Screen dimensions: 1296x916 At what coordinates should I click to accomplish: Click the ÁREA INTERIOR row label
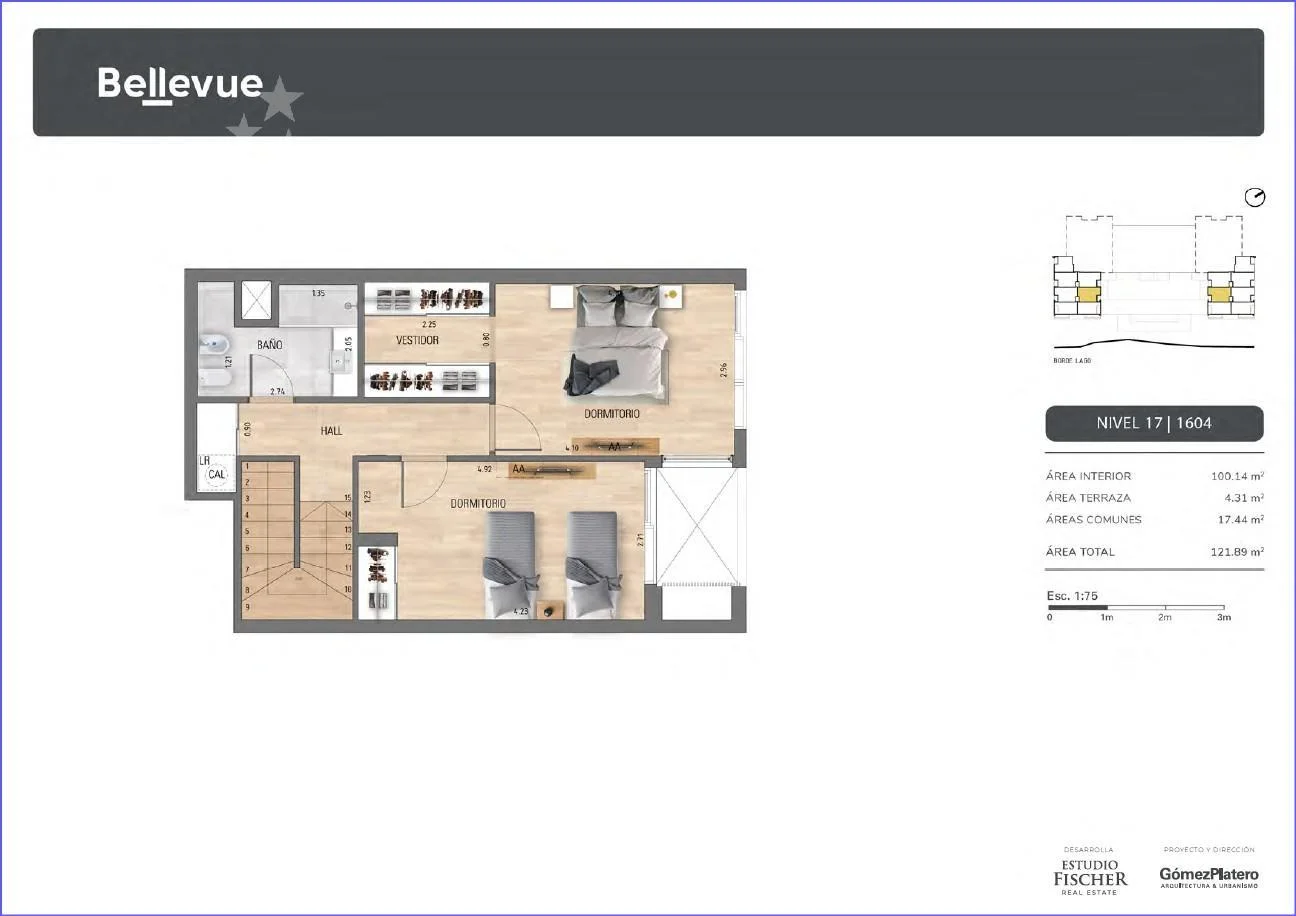pos(1088,476)
